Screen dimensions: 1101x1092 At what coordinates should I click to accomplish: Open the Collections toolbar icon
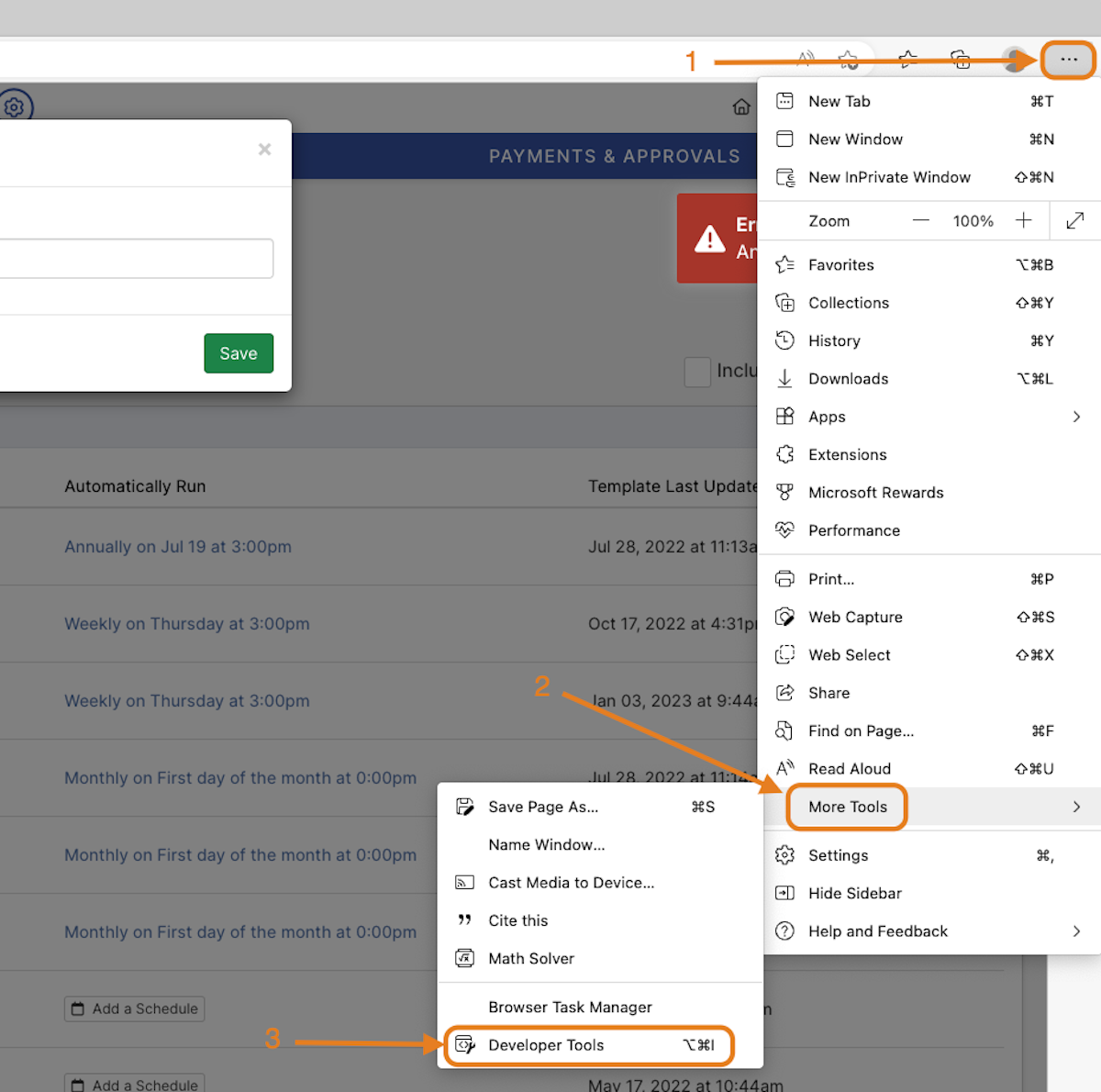coord(961,60)
